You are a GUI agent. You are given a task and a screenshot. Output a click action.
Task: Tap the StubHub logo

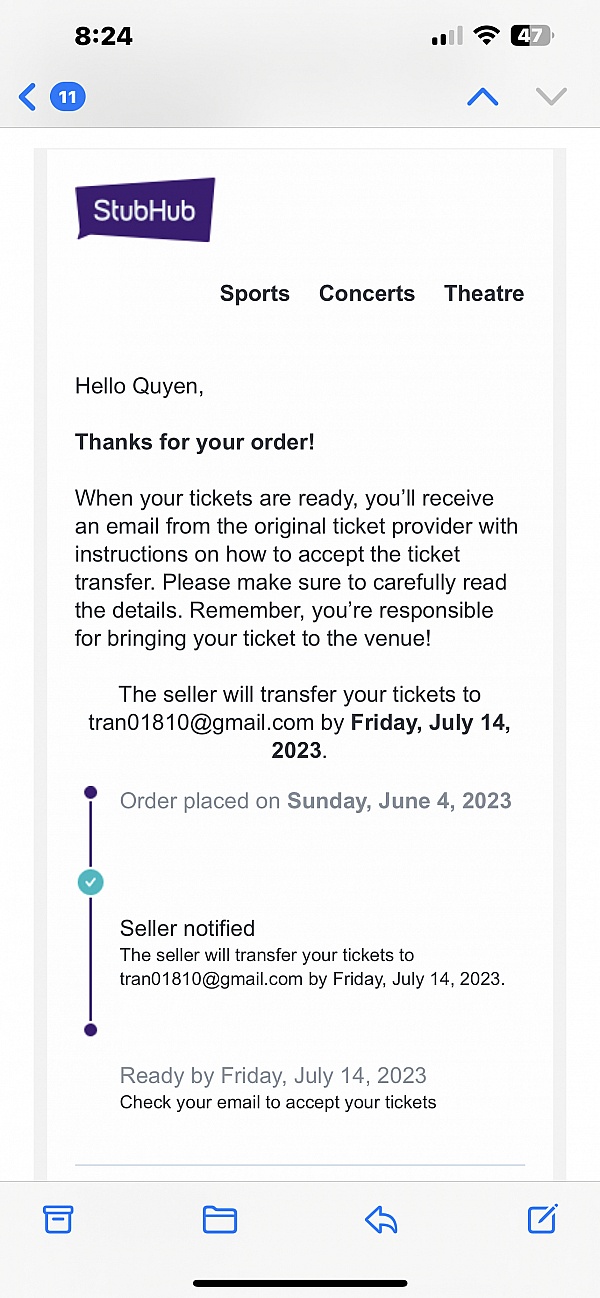pos(144,208)
